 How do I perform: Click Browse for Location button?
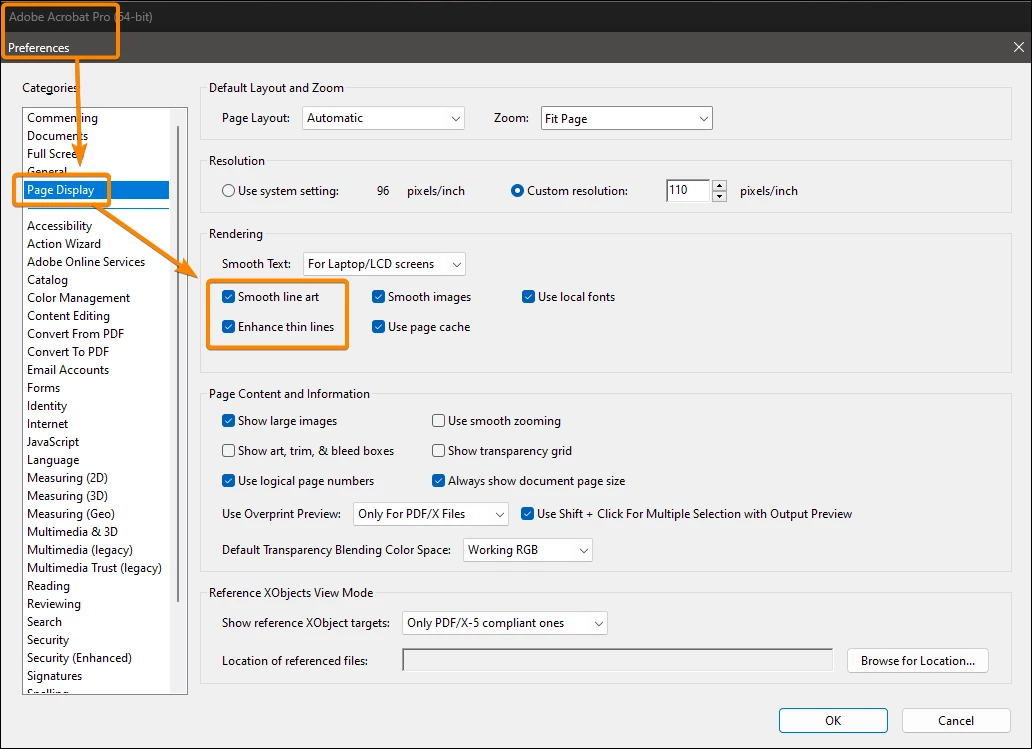[x=917, y=661]
